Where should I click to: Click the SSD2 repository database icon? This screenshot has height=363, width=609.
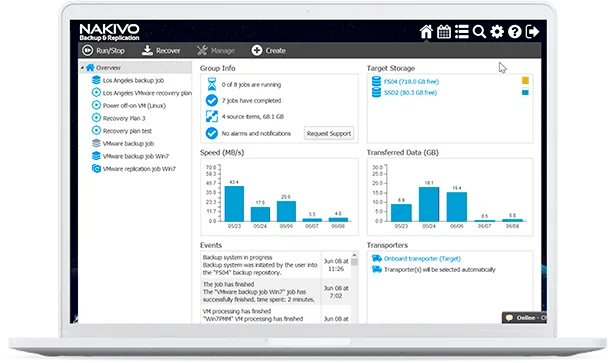click(x=376, y=92)
